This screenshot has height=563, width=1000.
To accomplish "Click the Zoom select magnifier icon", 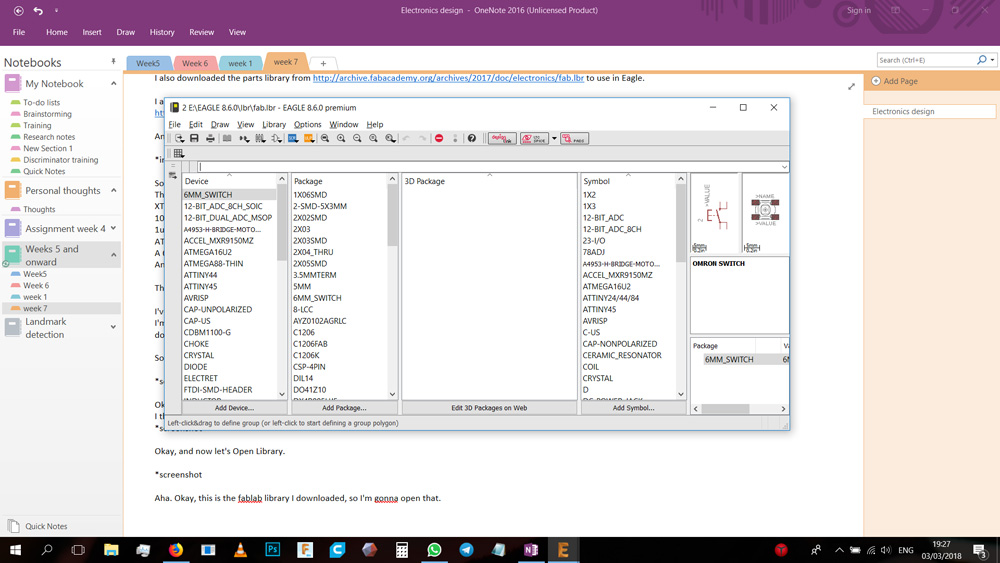I will [390, 138].
